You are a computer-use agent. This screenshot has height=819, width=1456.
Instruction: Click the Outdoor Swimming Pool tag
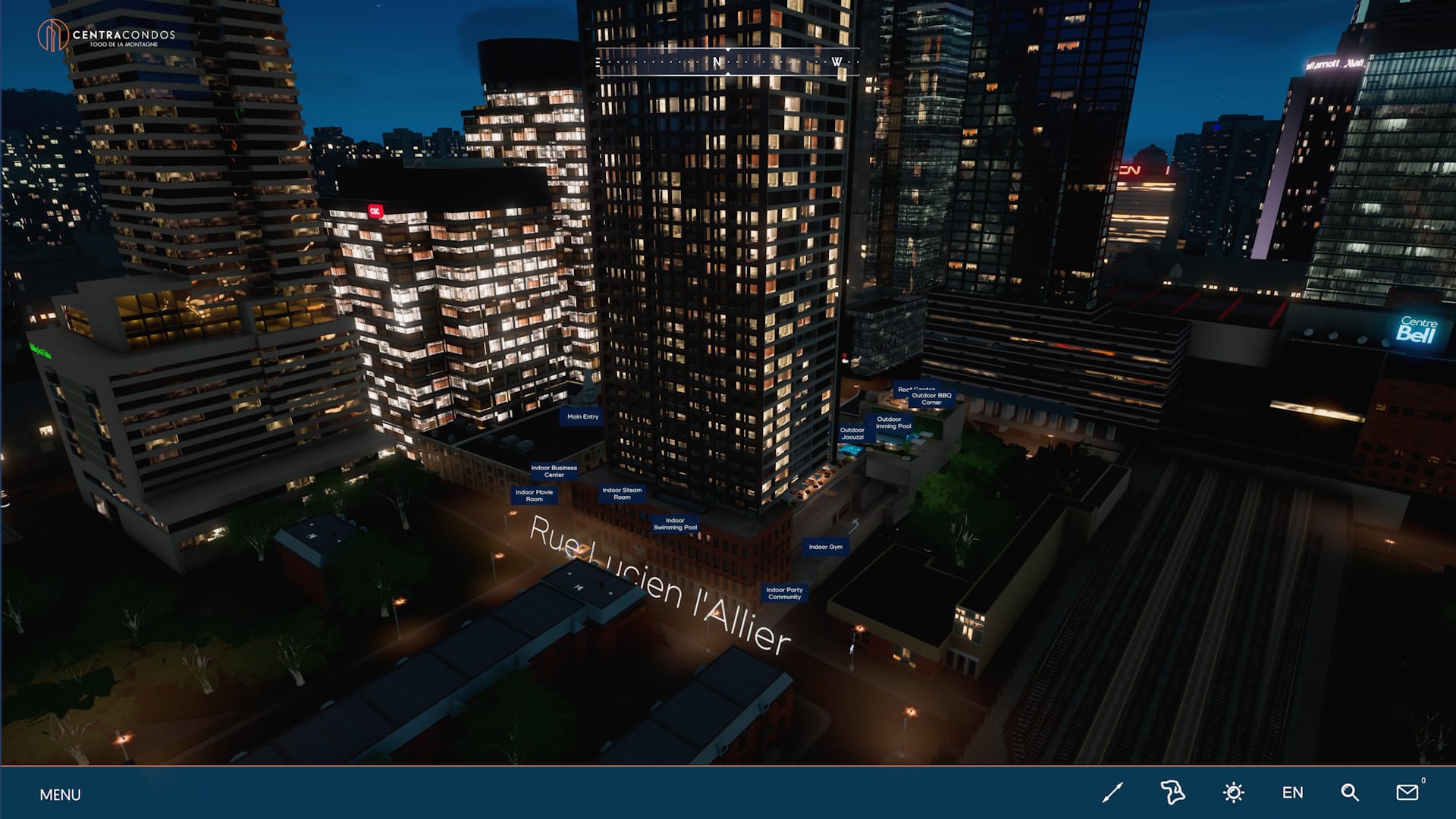(x=893, y=422)
